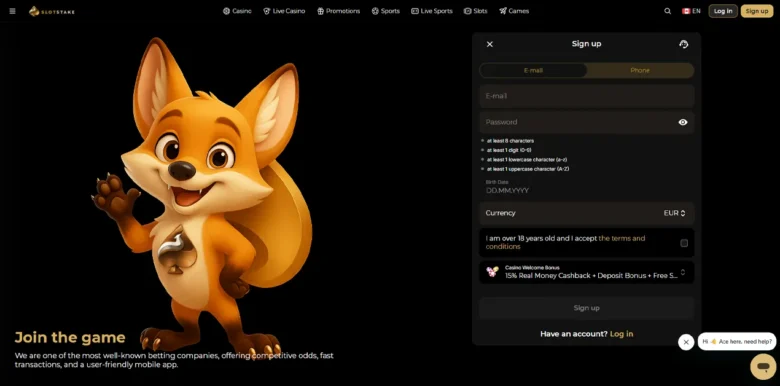The height and width of the screenshot is (386, 780).
Task: Click the Casino menu chip icon
Action: click(226, 11)
